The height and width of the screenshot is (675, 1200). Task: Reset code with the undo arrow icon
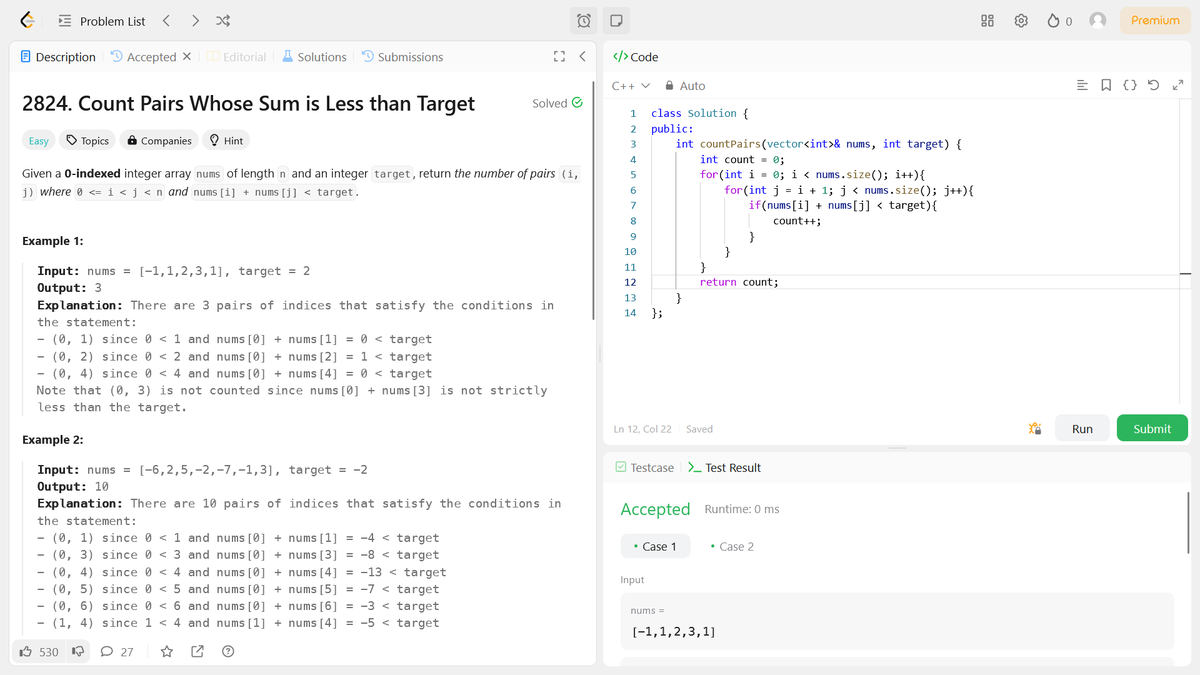[x=1154, y=86]
